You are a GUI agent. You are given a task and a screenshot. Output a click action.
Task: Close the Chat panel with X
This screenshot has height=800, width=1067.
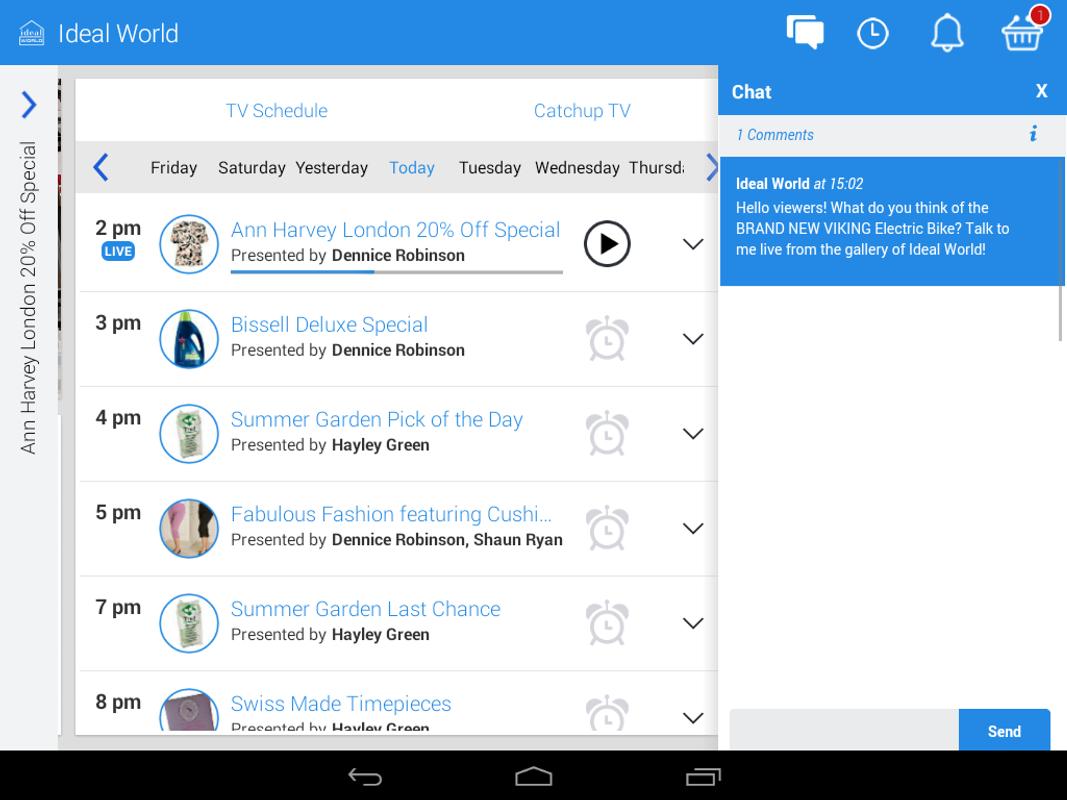(x=1041, y=91)
